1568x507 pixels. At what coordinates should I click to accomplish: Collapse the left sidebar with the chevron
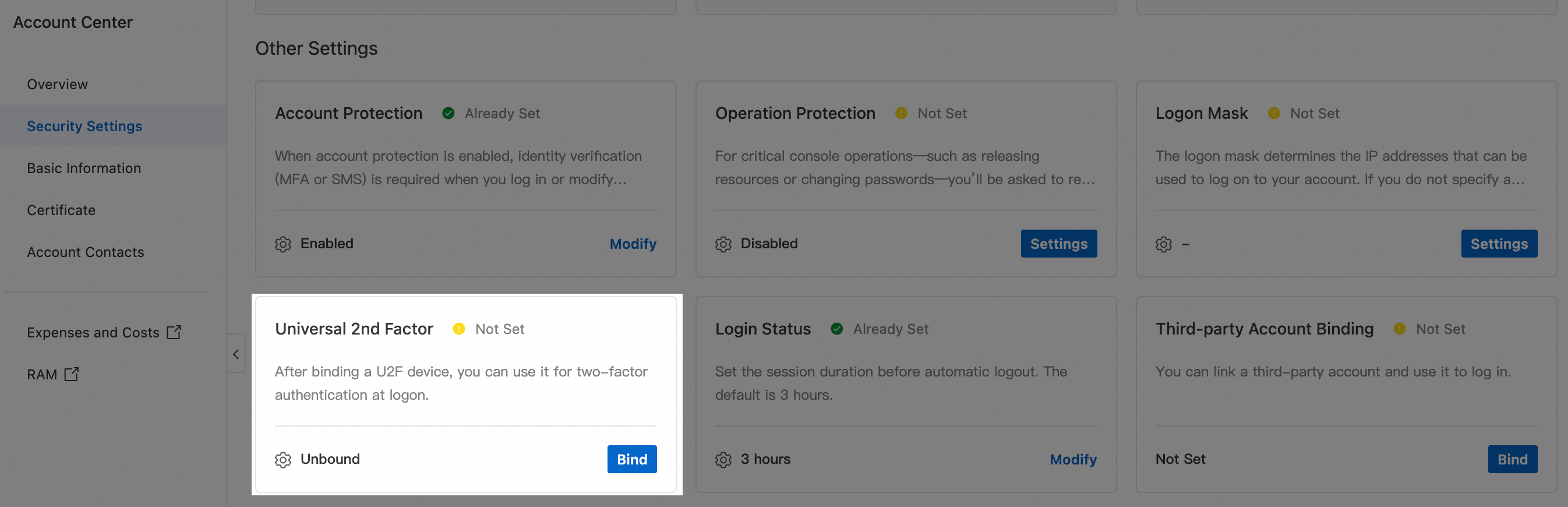point(236,354)
